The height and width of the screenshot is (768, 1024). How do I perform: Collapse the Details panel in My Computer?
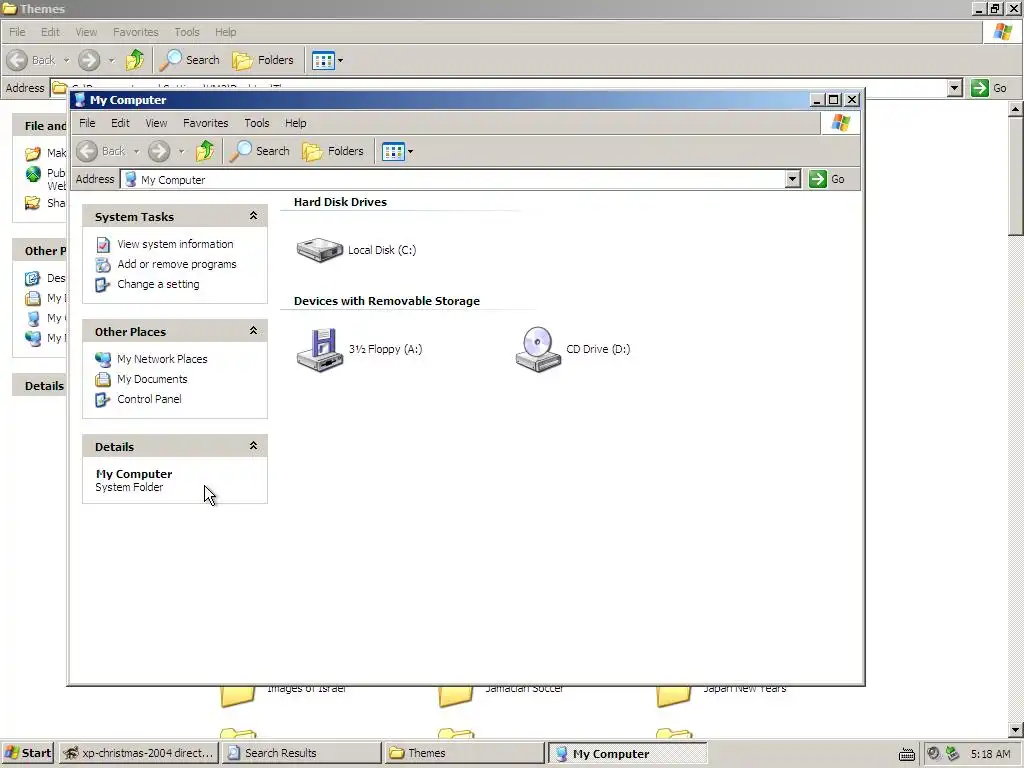click(253, 446)
